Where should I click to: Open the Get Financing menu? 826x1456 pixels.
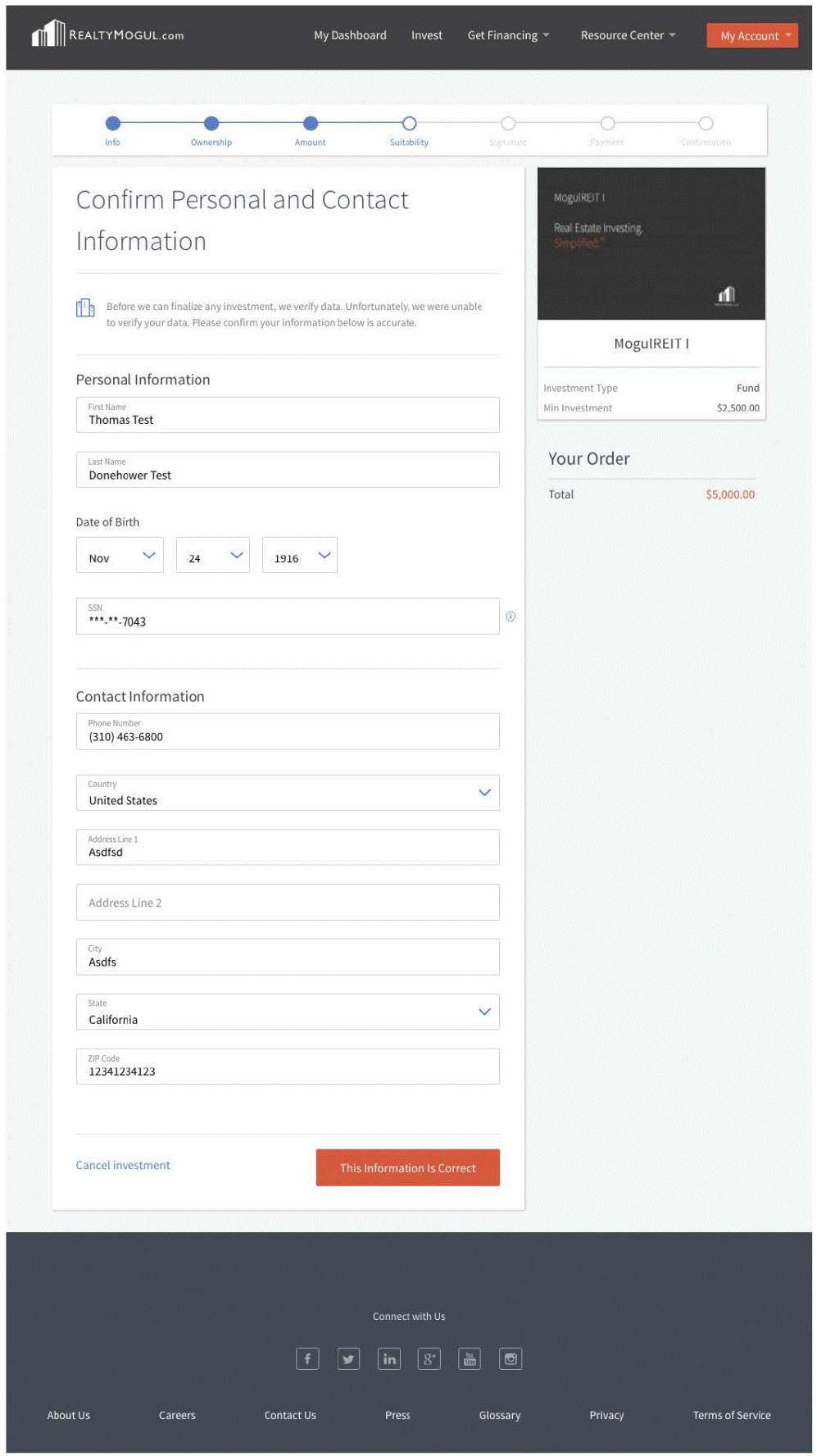click(x=508, y=35)
